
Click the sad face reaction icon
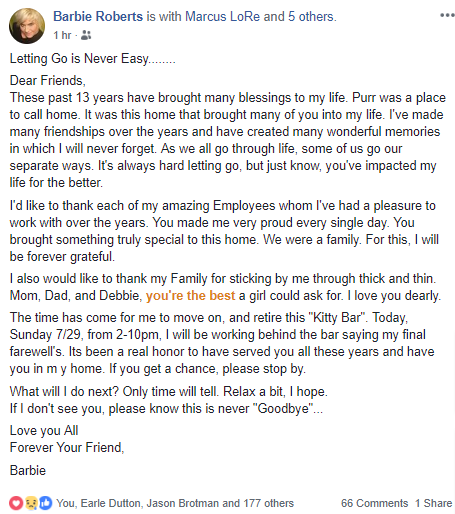[x=31, y=503]
